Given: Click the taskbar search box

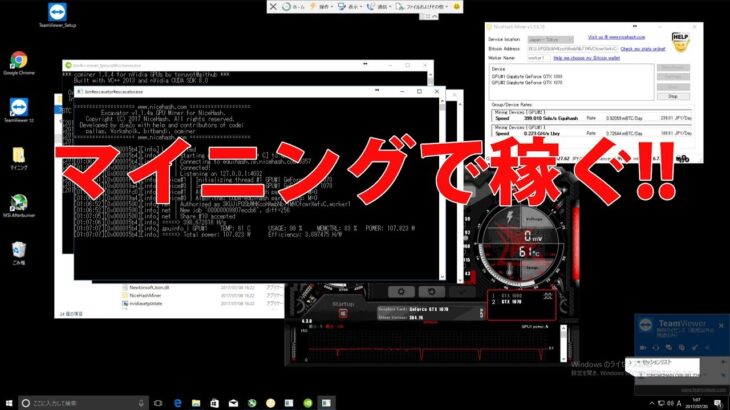Looking at the screenshot, I should coord(80,400).
